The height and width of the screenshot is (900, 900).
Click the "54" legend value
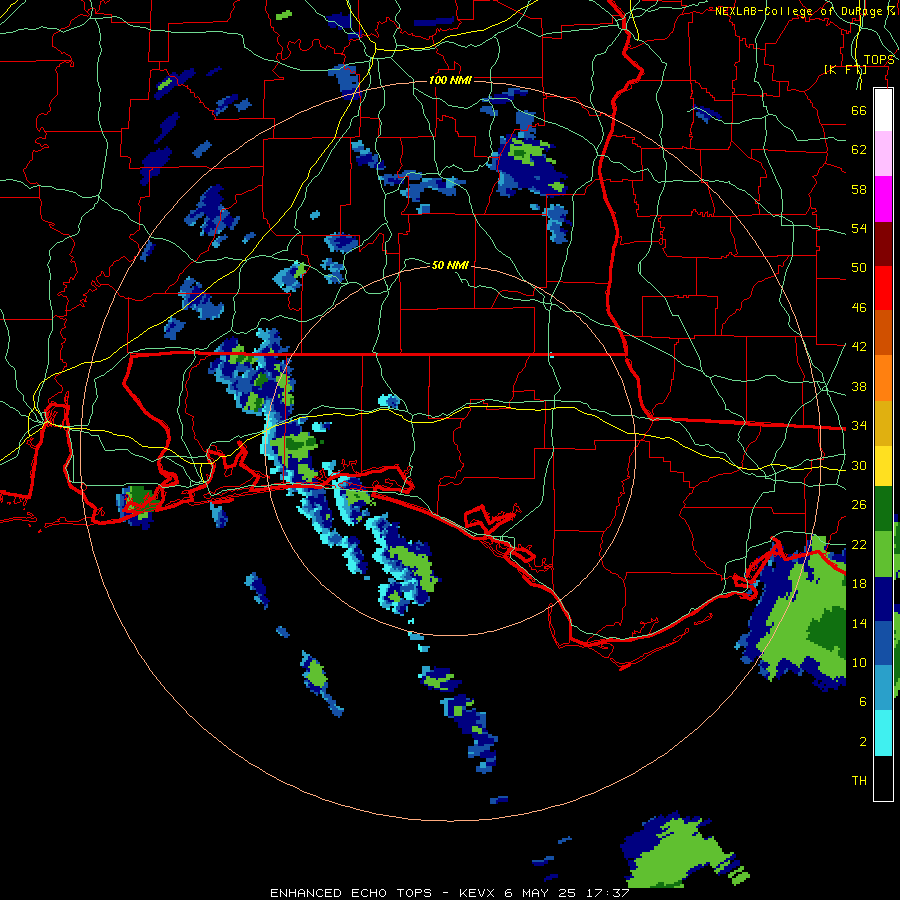(x=859, y=228)
